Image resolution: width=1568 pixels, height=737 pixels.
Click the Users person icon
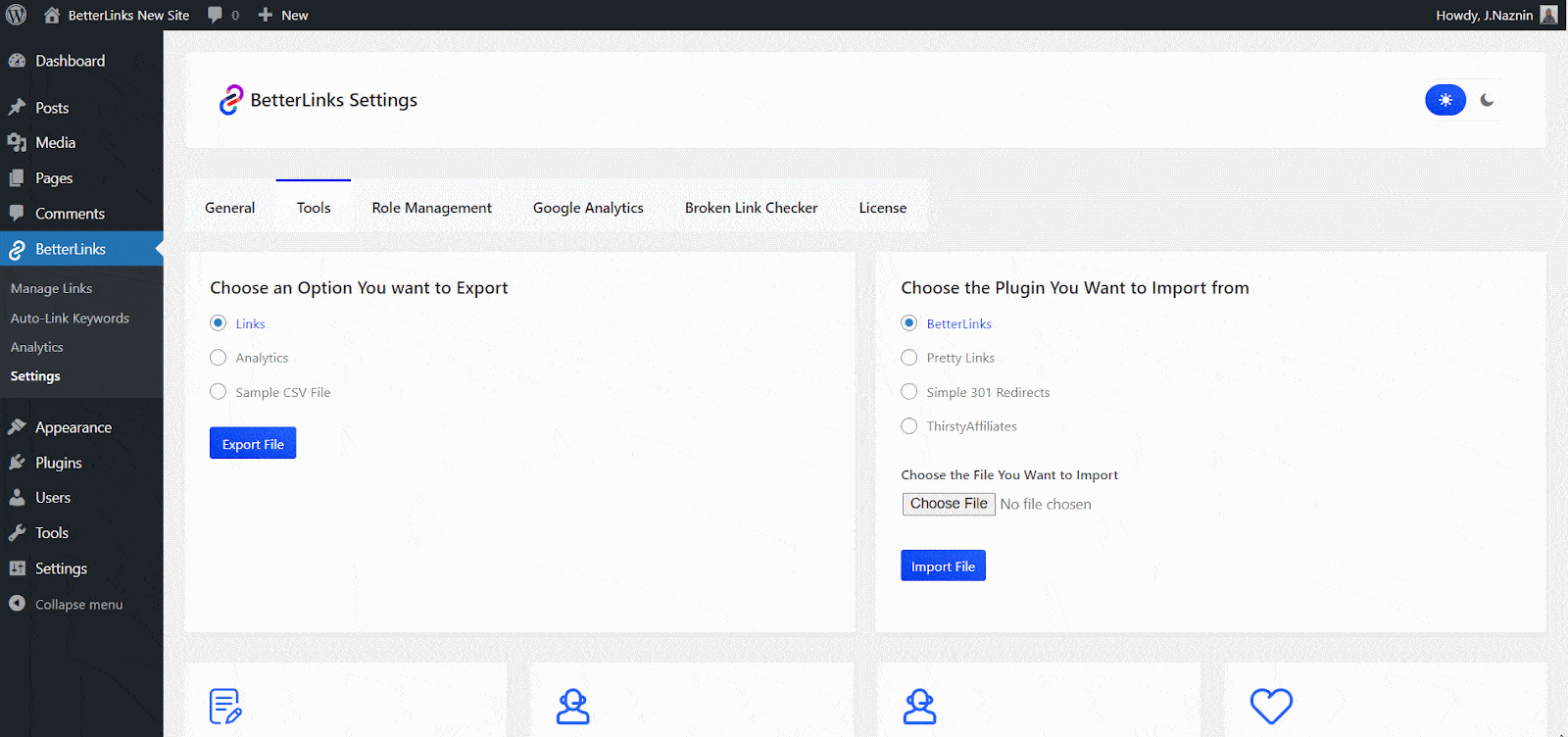point(17,498)
